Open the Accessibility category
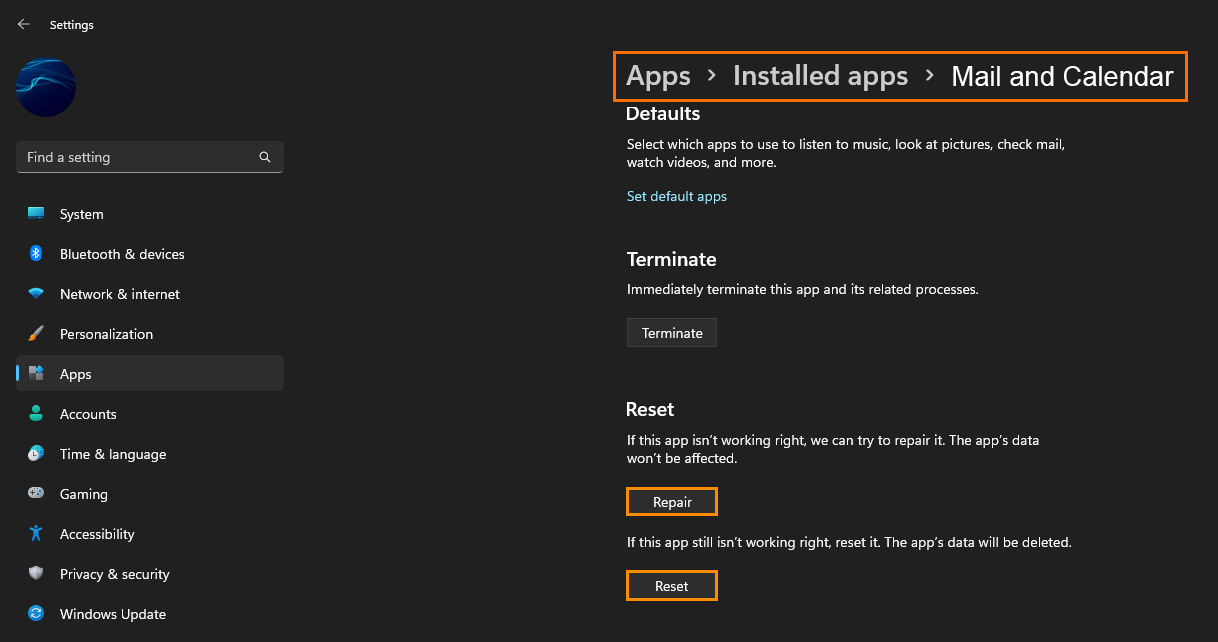The height and width of the screenshot is (642, 1218). (x=150, y=534)
